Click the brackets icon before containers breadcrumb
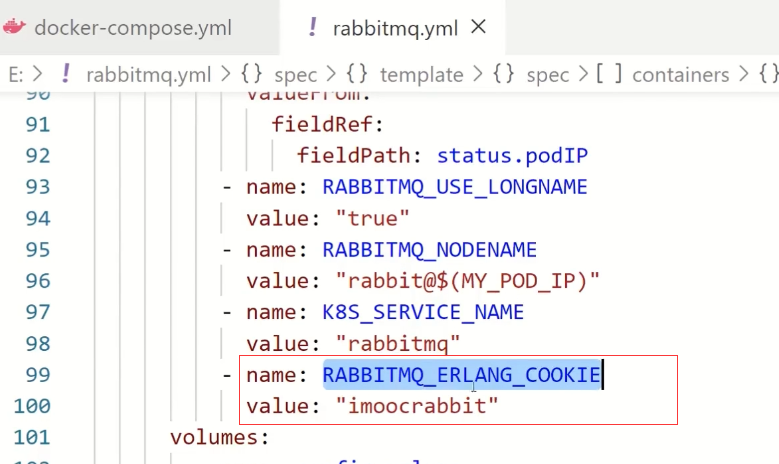The width and height of the screenshot is (779, 464). 609,75
